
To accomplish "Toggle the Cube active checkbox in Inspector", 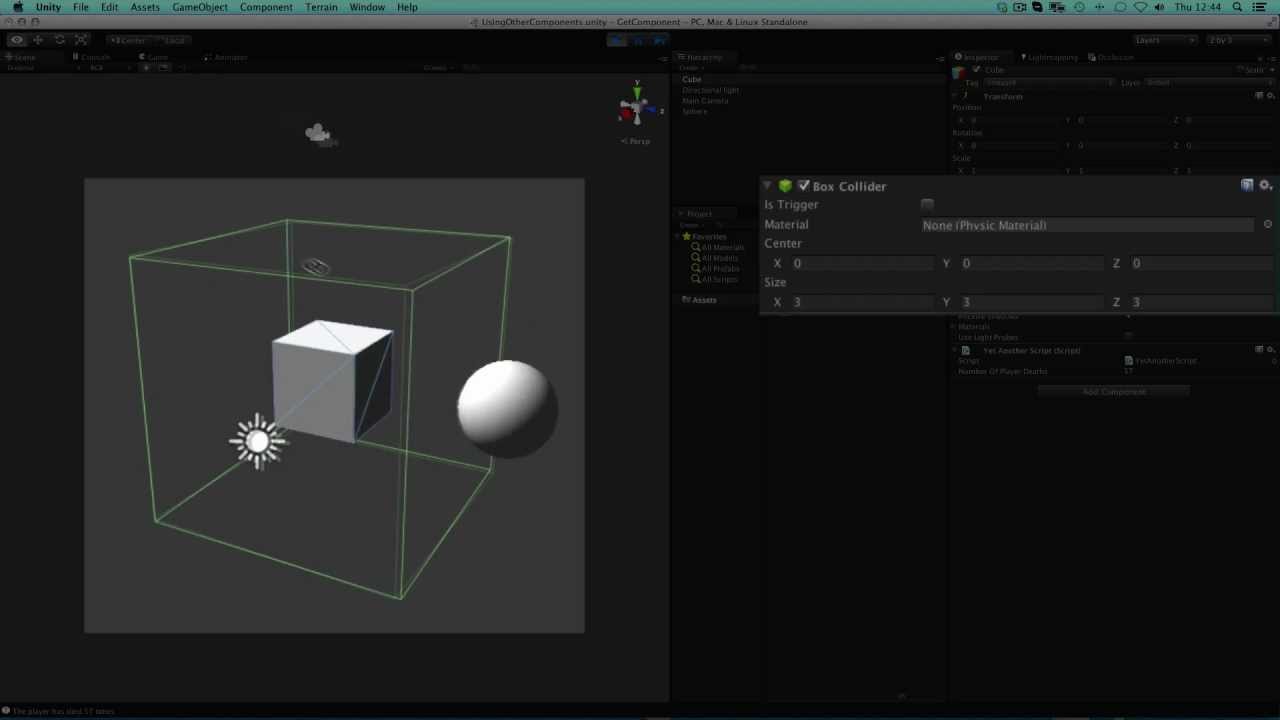I will (x=976, y=69).
